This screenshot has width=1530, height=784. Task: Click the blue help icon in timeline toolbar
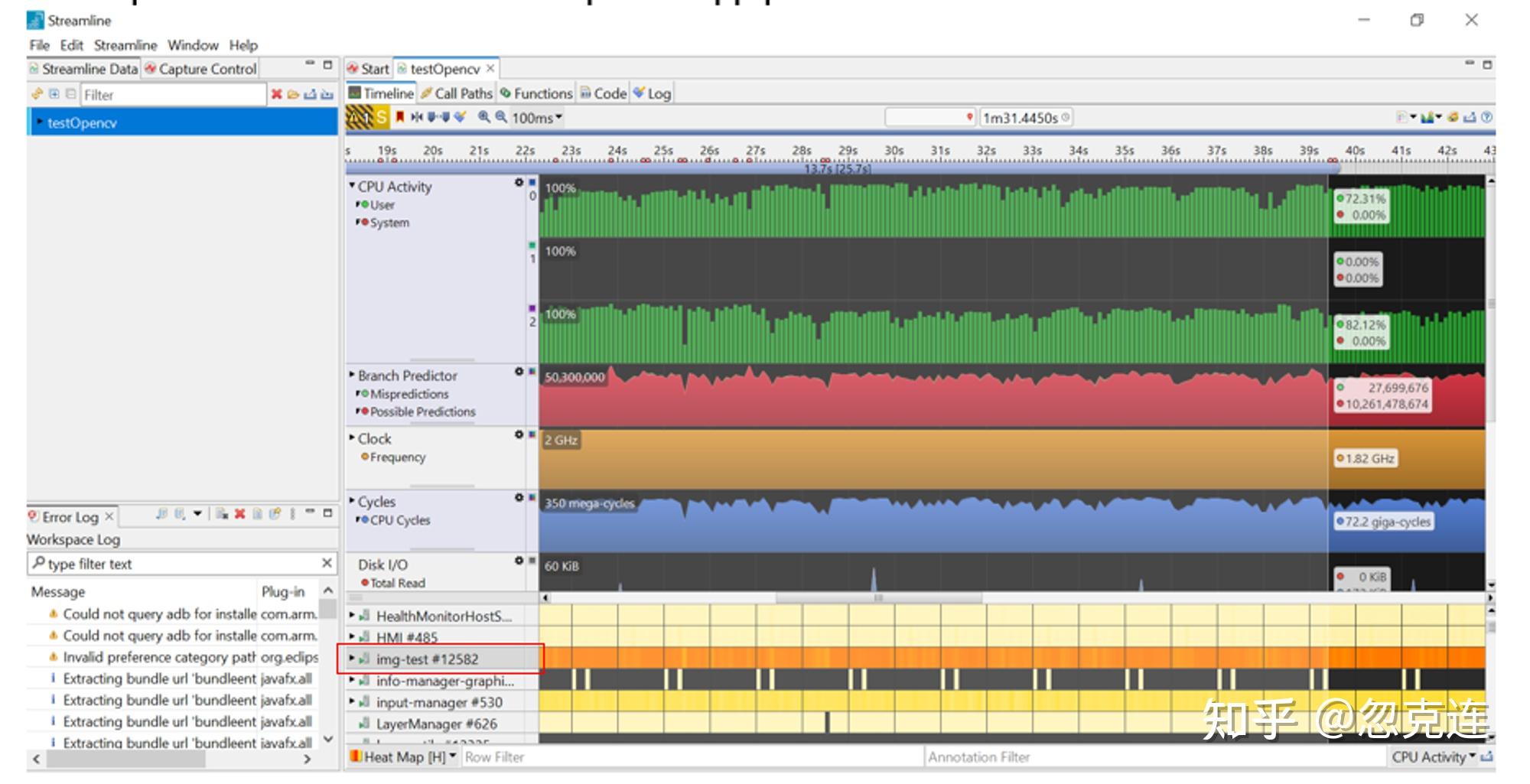[x=1486, y=117]
